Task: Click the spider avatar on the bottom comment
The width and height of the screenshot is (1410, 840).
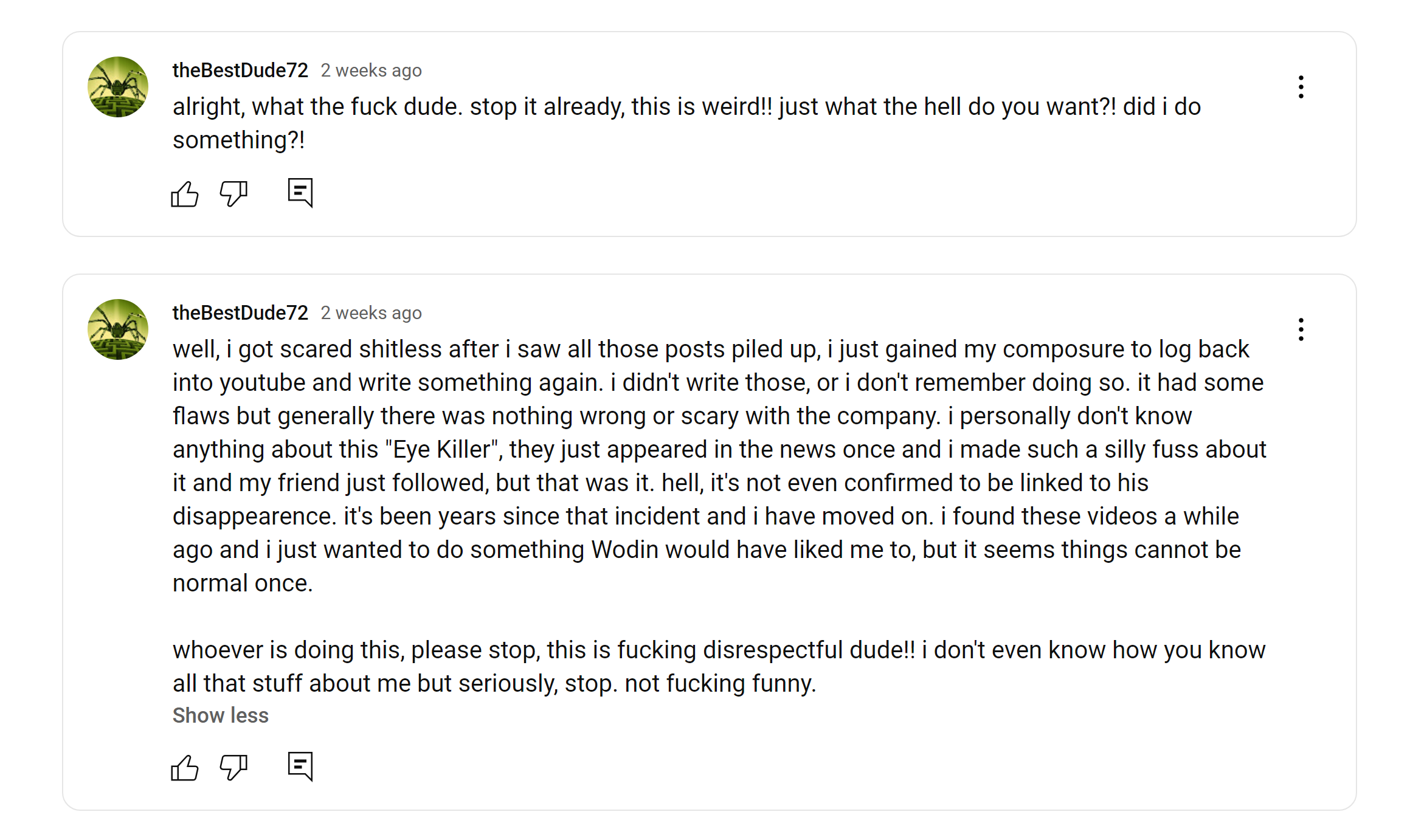Action: coord(118,329)
